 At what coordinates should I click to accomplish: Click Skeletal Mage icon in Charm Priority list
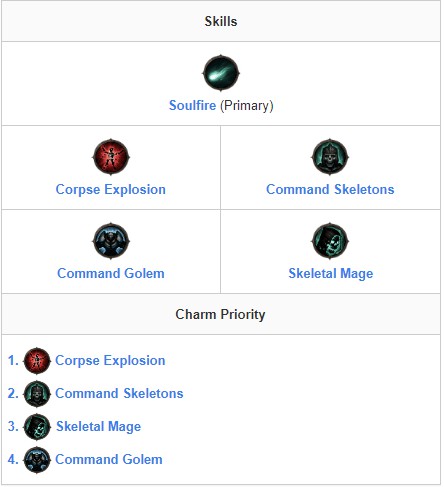37,426
